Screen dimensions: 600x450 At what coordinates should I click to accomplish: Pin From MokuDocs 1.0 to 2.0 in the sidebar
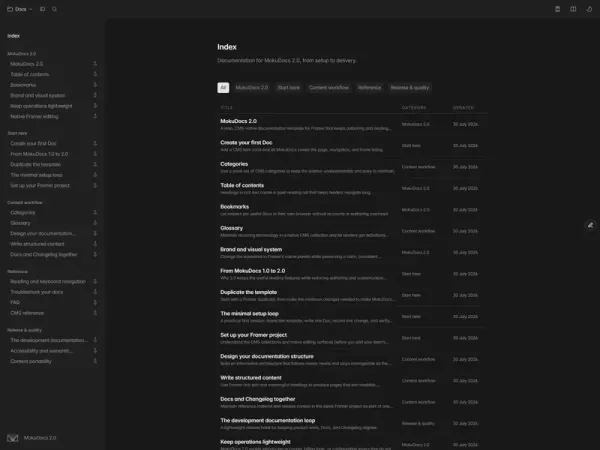[x=95, y=154]
